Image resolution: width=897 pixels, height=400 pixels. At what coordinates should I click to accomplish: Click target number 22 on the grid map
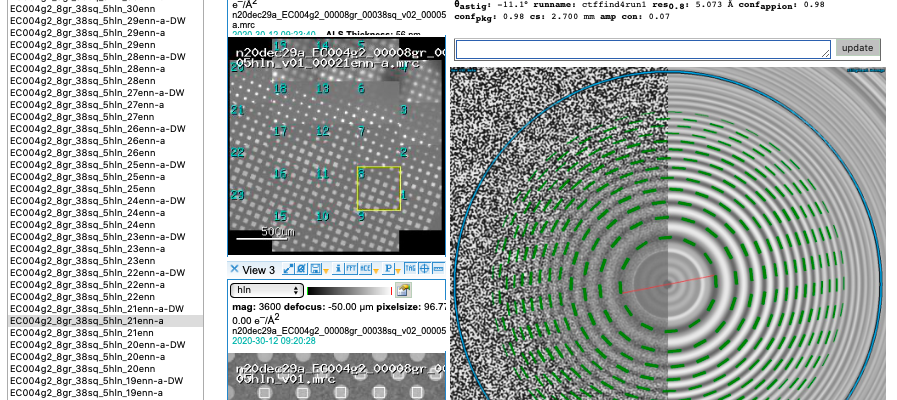tap(237, 153)
